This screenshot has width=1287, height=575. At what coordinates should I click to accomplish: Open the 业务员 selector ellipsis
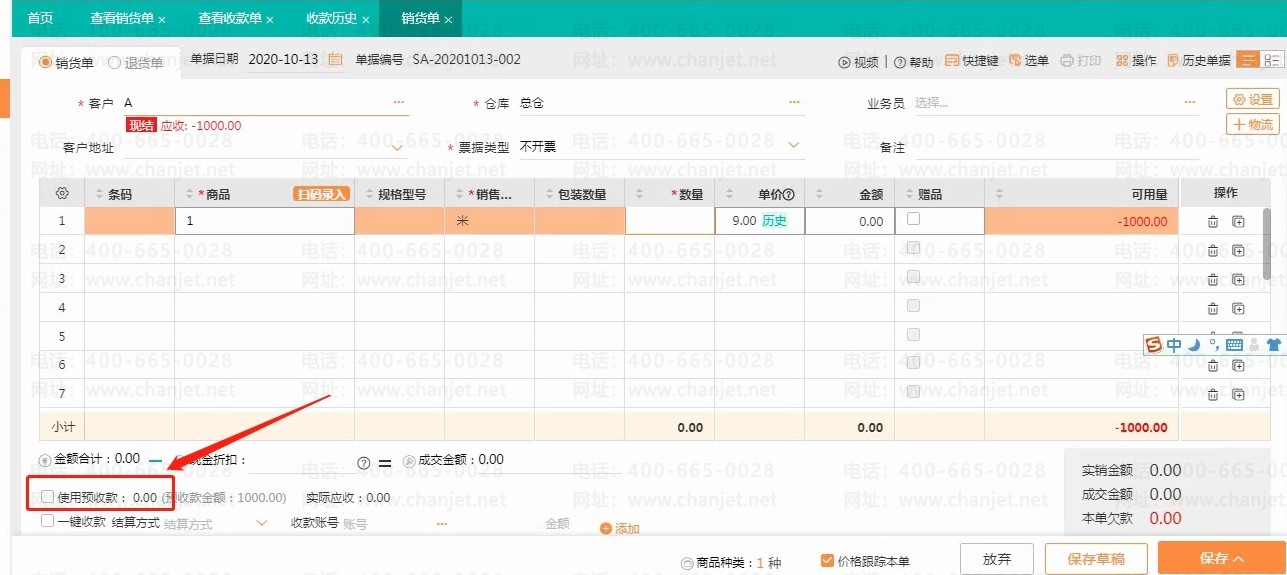(x=1189, y=103)
